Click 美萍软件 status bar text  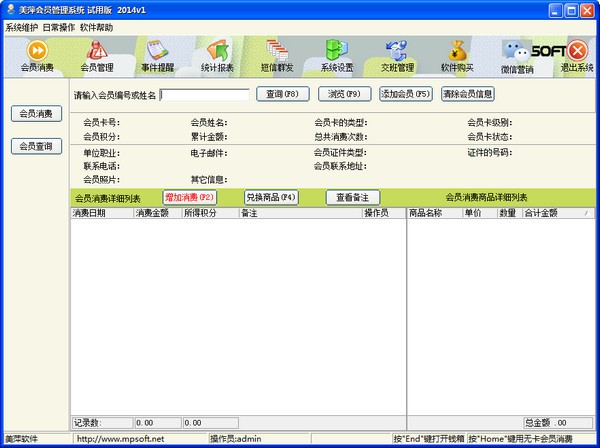click(x=21, y=439)
